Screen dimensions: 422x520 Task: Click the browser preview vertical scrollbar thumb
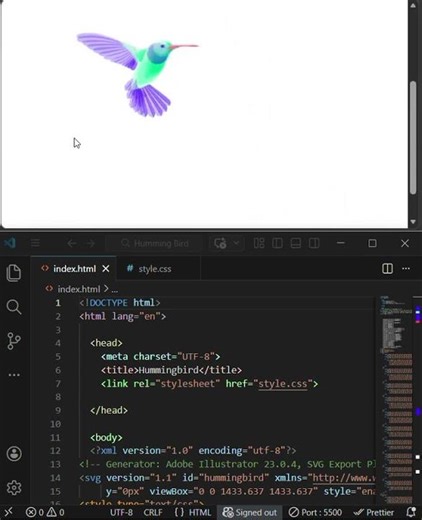click(413, 137)
